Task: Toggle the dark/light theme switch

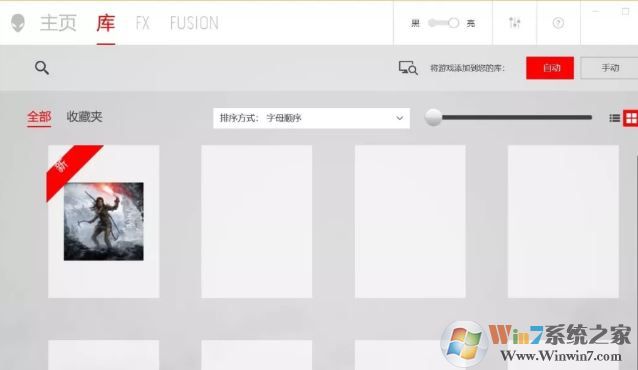Action: (444, 23)
